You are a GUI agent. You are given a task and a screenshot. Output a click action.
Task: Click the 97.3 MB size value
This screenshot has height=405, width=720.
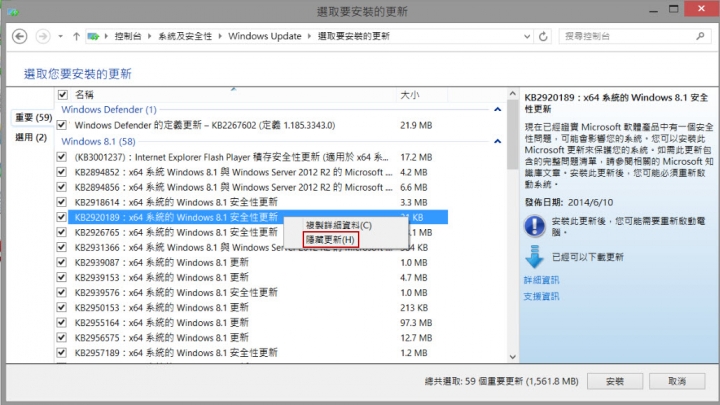416,322
